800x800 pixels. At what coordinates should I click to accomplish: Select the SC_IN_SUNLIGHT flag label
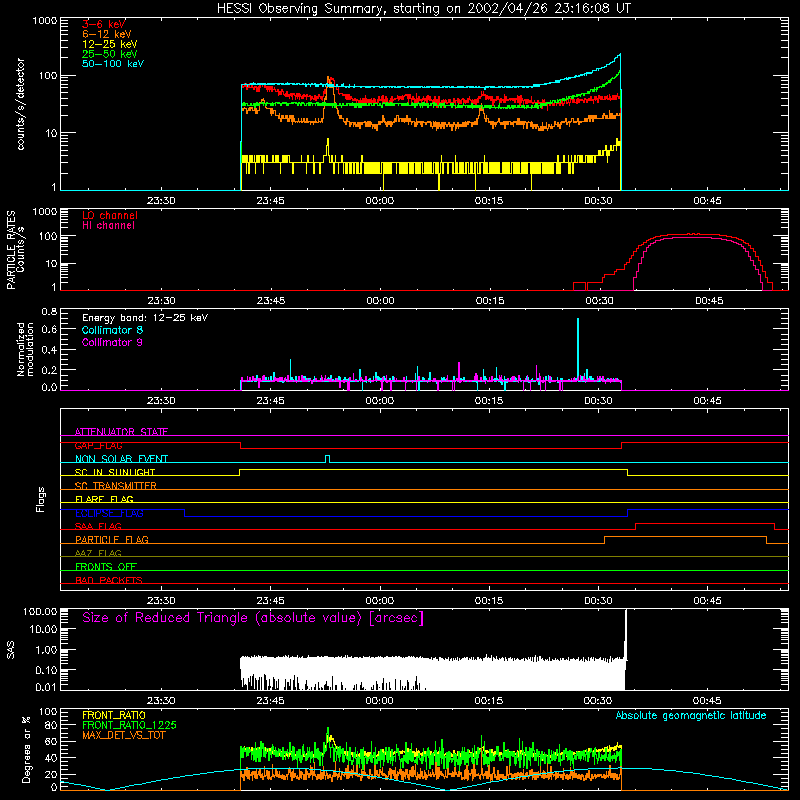115,472
